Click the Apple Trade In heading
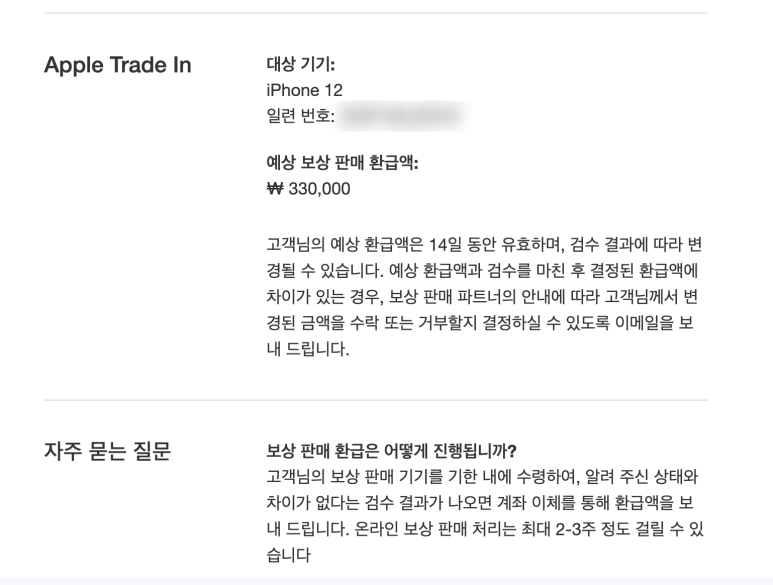This screenshot has width=773, height=585. click(118, 66)
